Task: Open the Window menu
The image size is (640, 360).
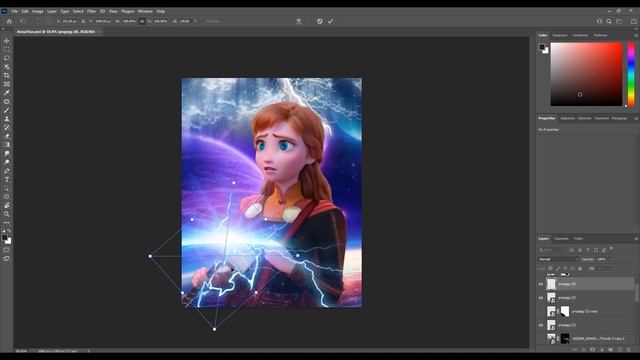Action: (x=145, y=11)
